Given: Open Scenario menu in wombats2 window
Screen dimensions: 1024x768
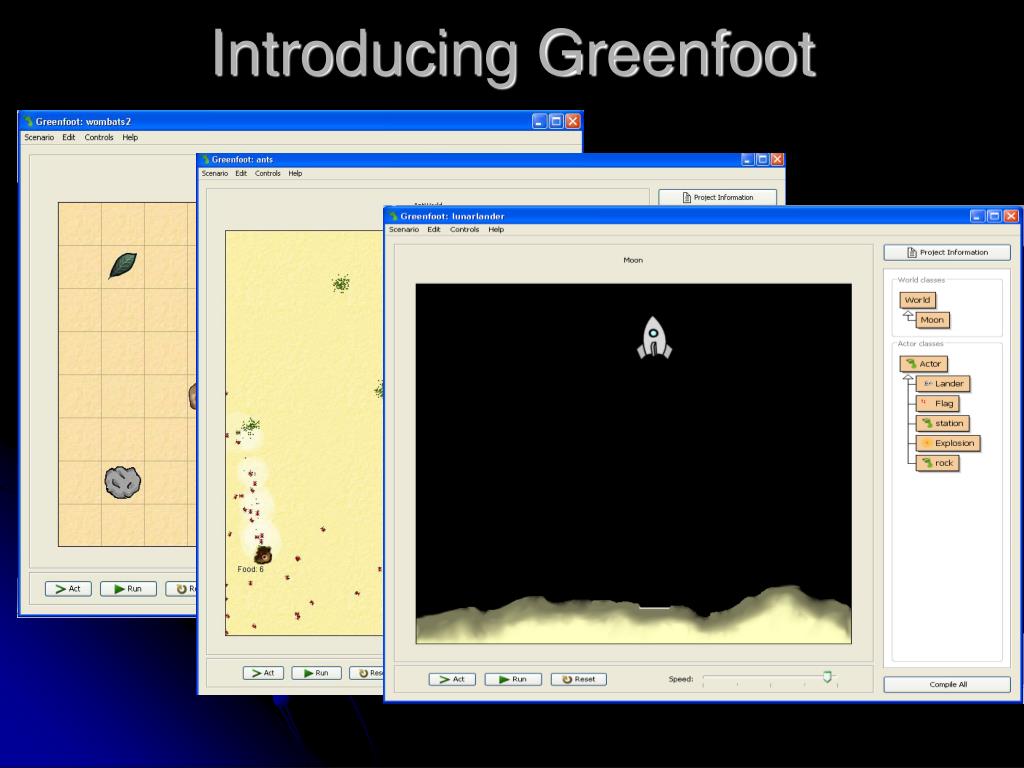Looking at the screenshot, I should tap(39, 137).
